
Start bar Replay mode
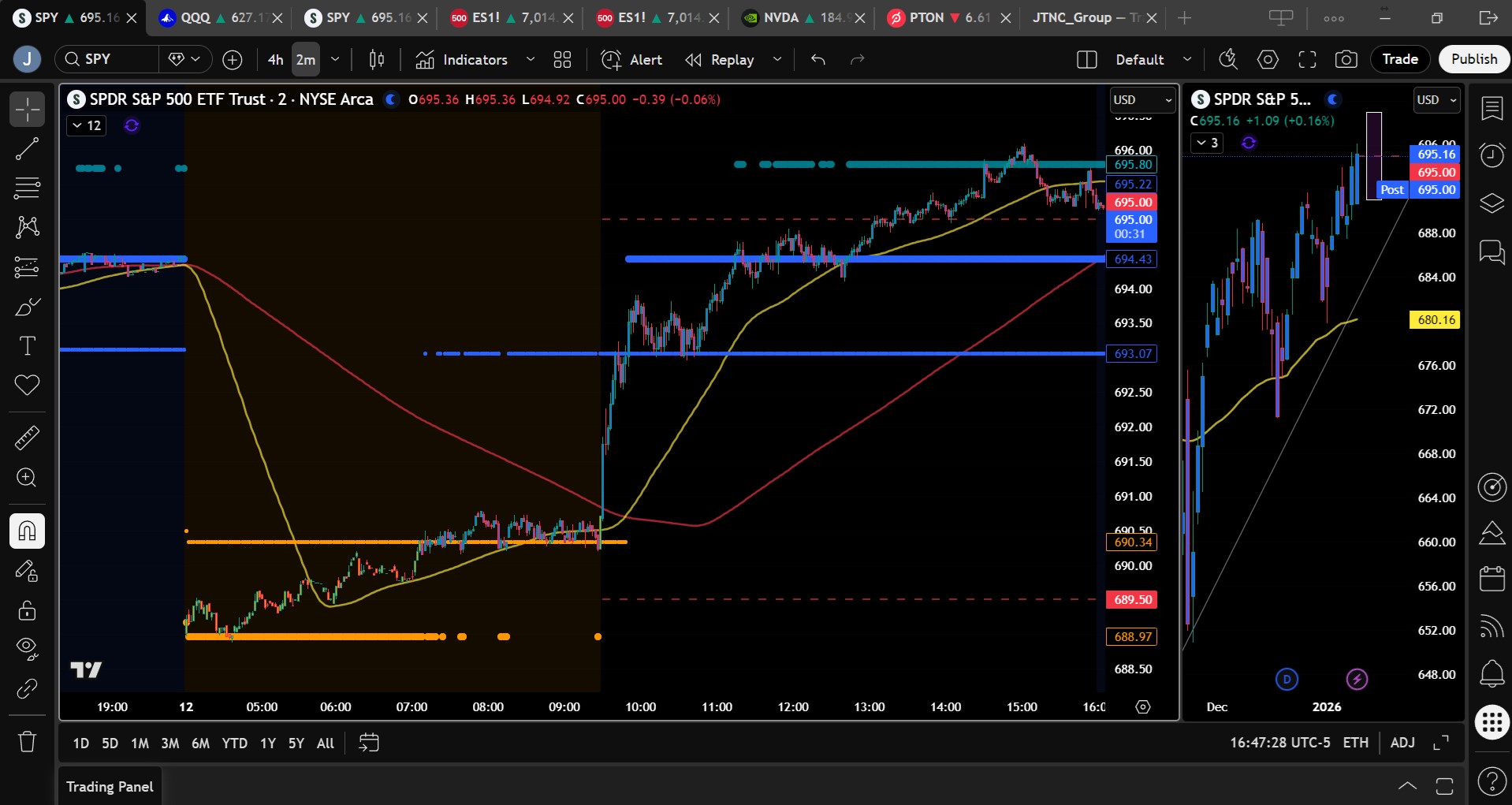[x=720, y=59]
